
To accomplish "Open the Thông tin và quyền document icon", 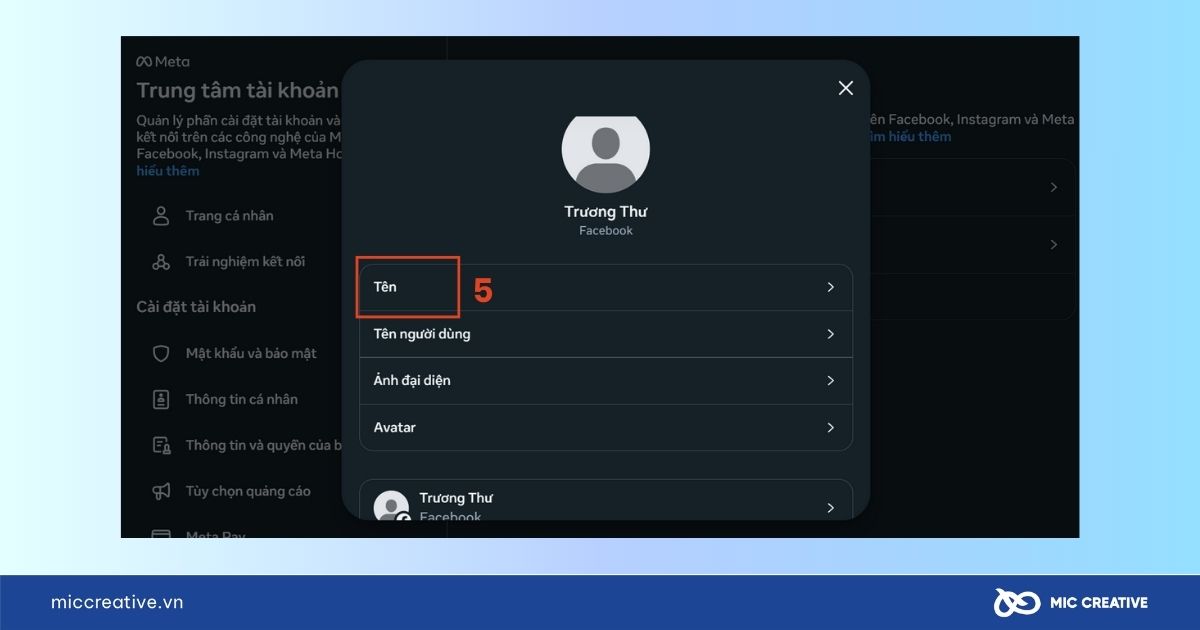I will (160, 445).
